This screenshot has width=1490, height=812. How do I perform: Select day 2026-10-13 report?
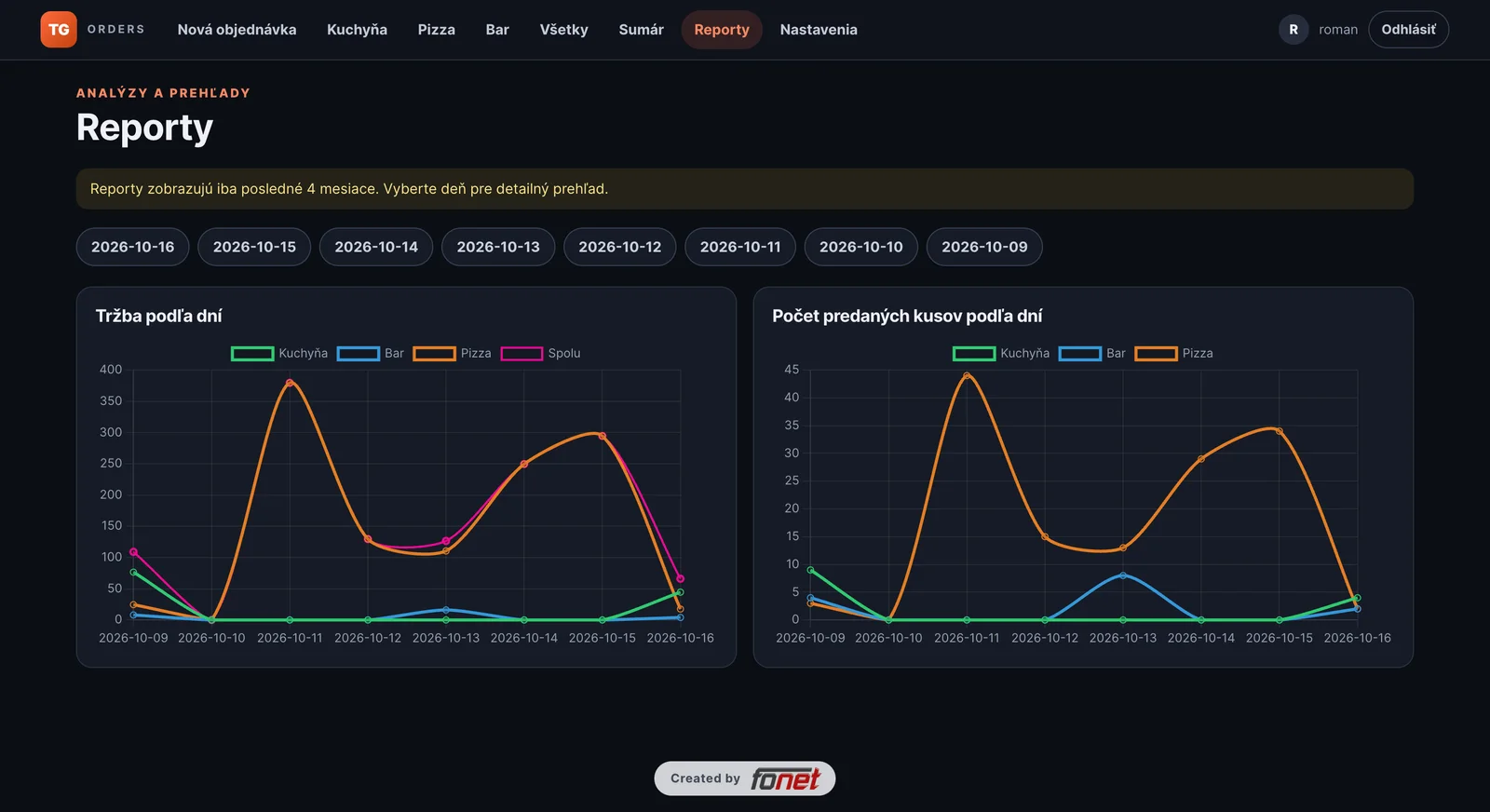(498, 247)
